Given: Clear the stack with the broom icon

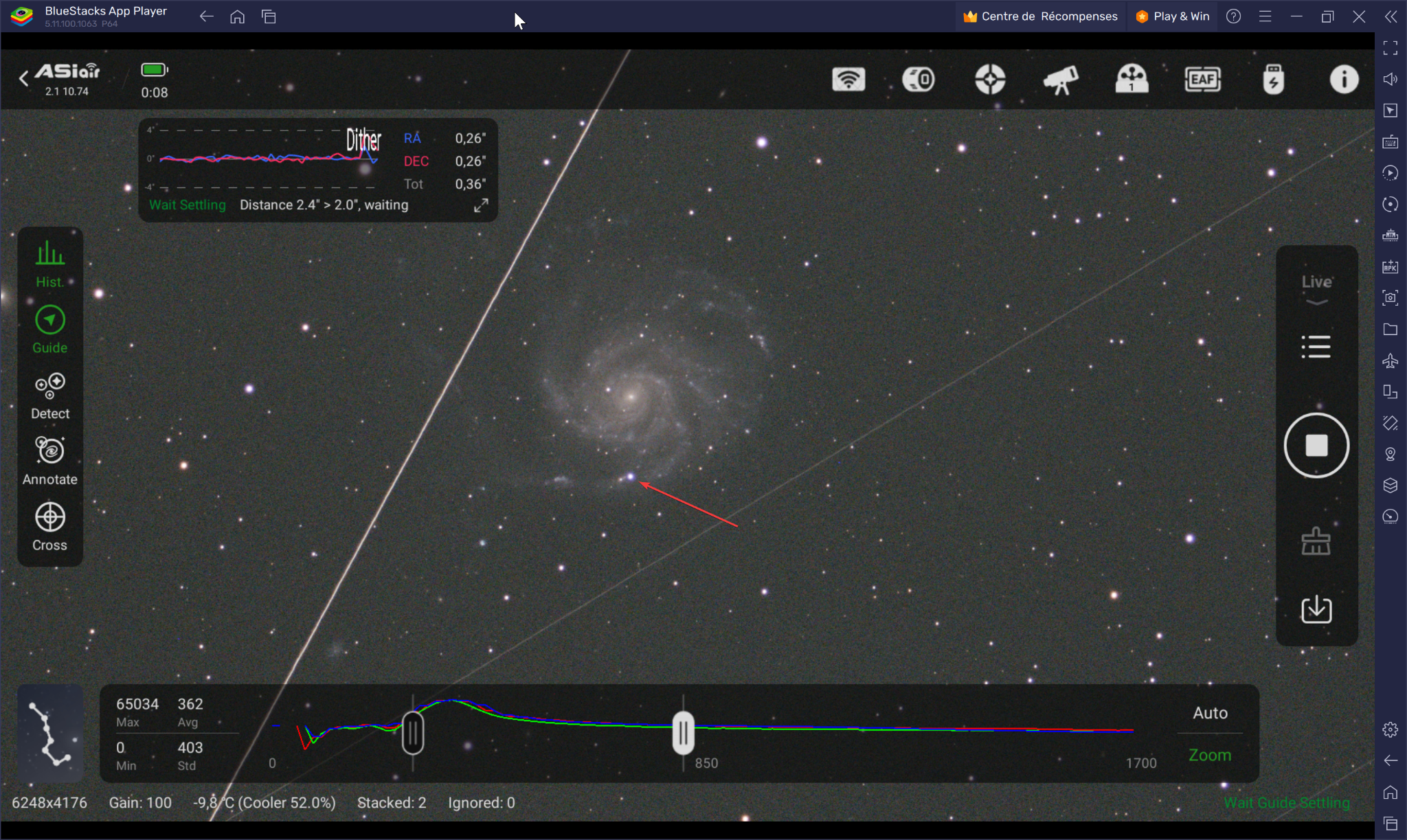Looking at the screenshot, I should point(1316,541).
